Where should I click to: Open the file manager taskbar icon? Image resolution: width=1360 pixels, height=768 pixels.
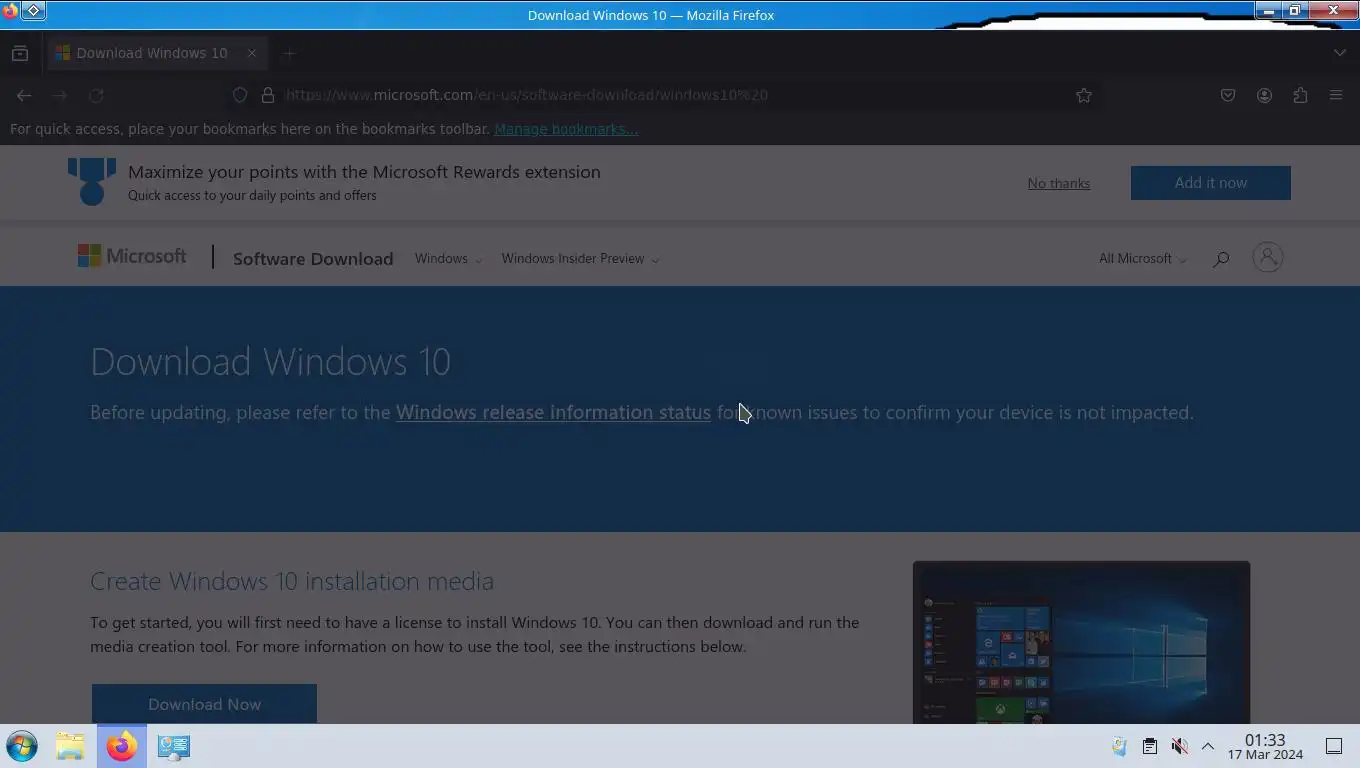point(70,746)
